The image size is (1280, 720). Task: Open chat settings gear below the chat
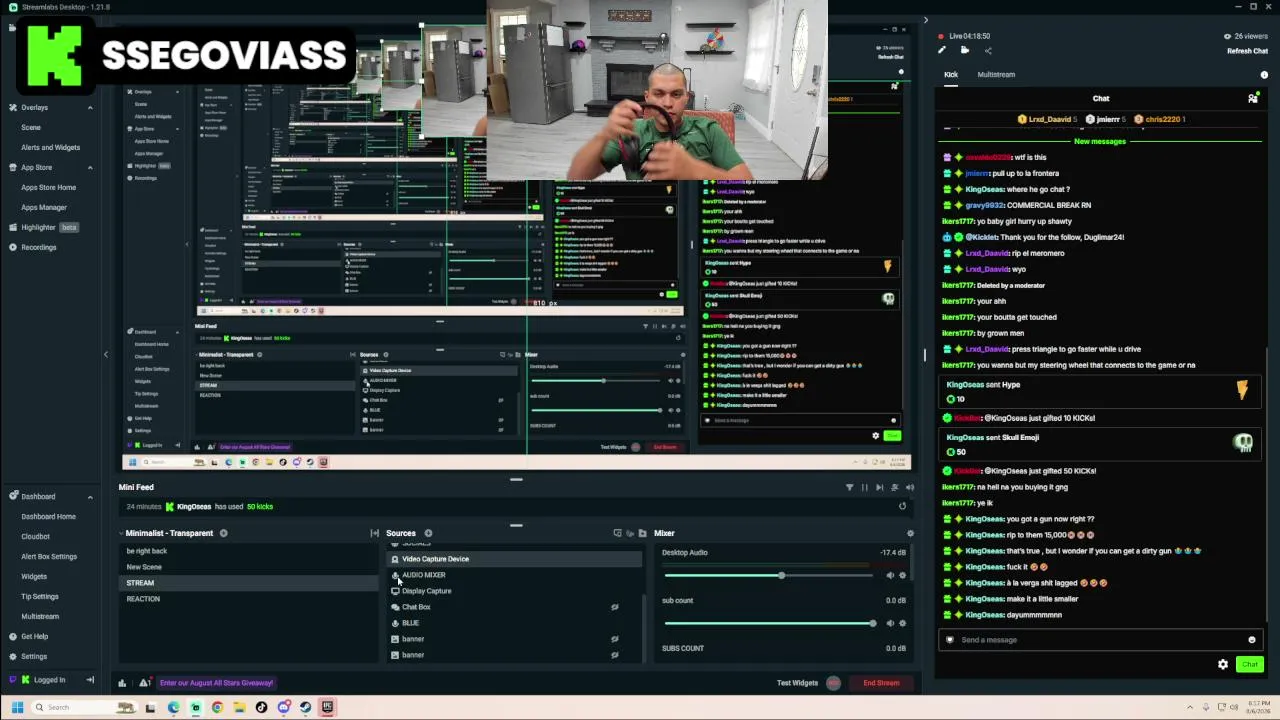(x=1222, y=664)
